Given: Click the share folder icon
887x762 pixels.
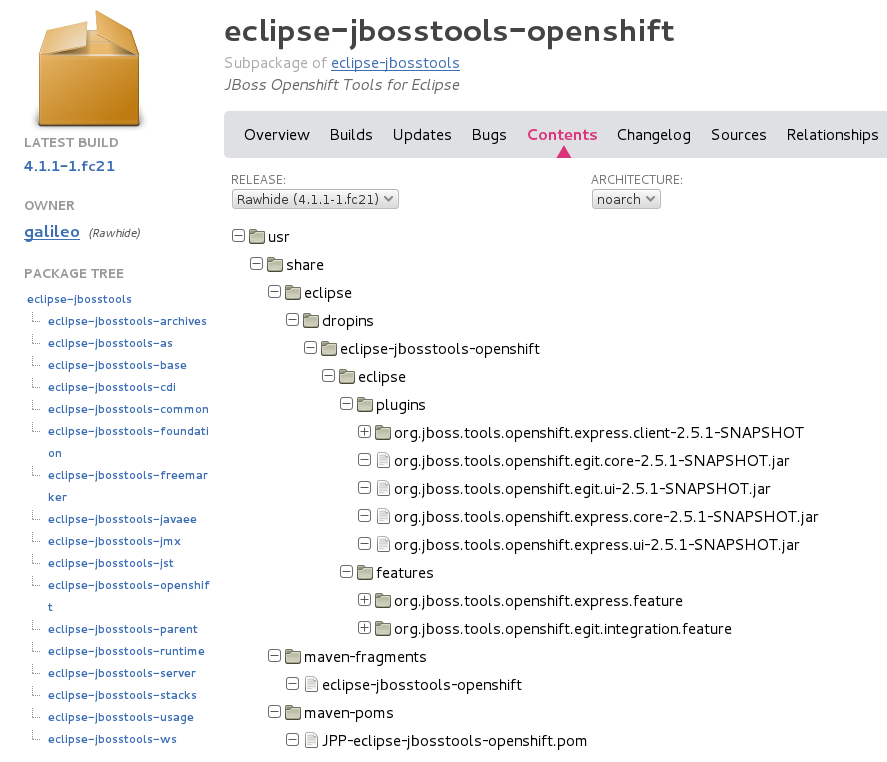Looking at the screenshot, I should [275, 264].
